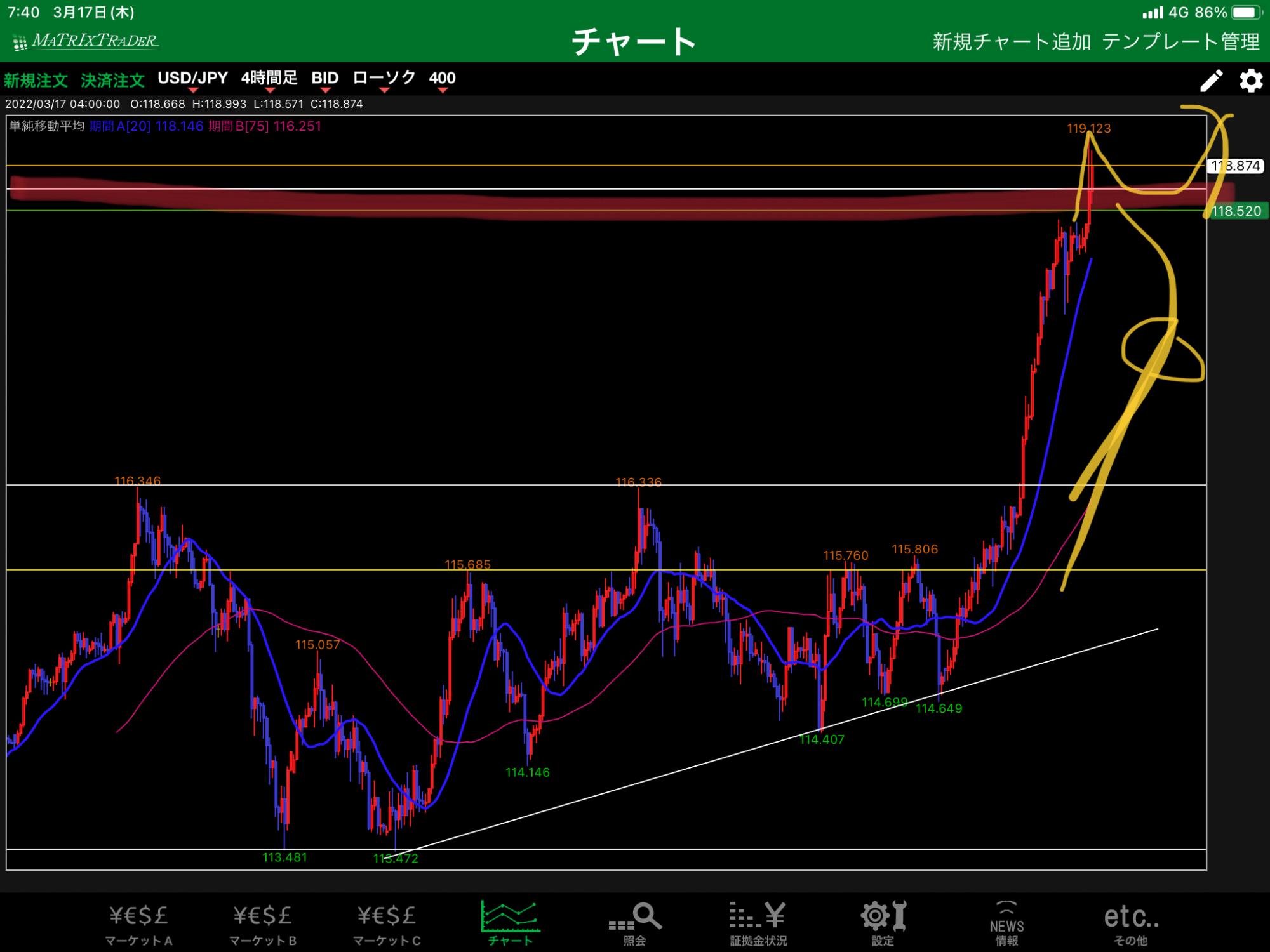This screenshot has height=952, width=1270.
Task: Select the チャート tab
Action: point(511,925)
